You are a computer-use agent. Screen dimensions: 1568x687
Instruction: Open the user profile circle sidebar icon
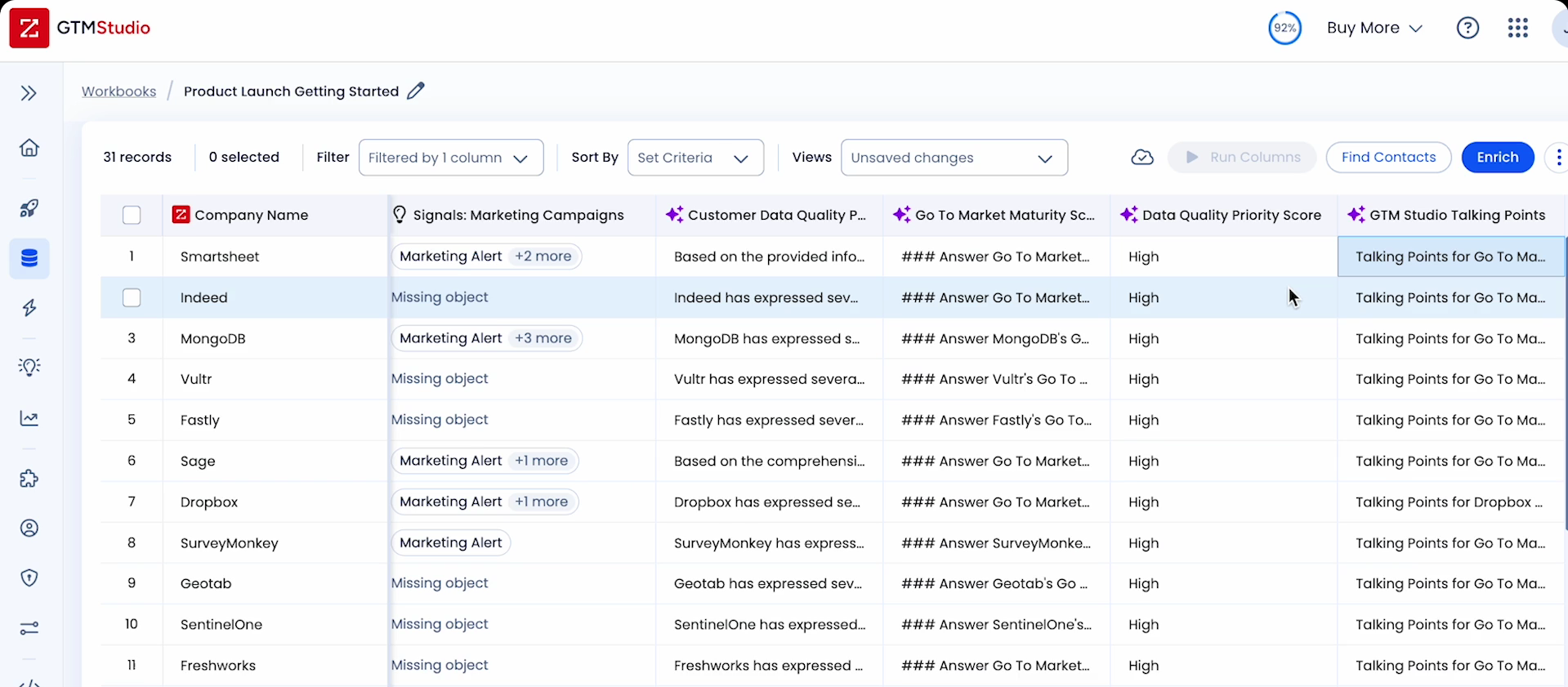click(29, 528)
